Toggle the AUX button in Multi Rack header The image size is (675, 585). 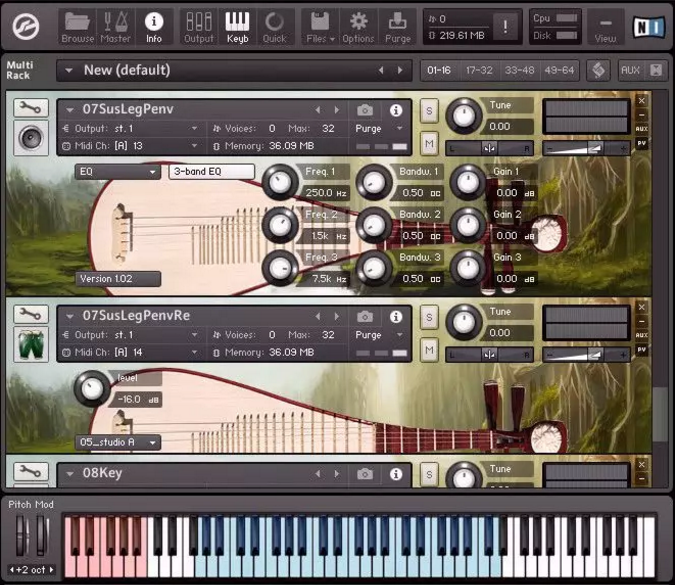point(630,70)
